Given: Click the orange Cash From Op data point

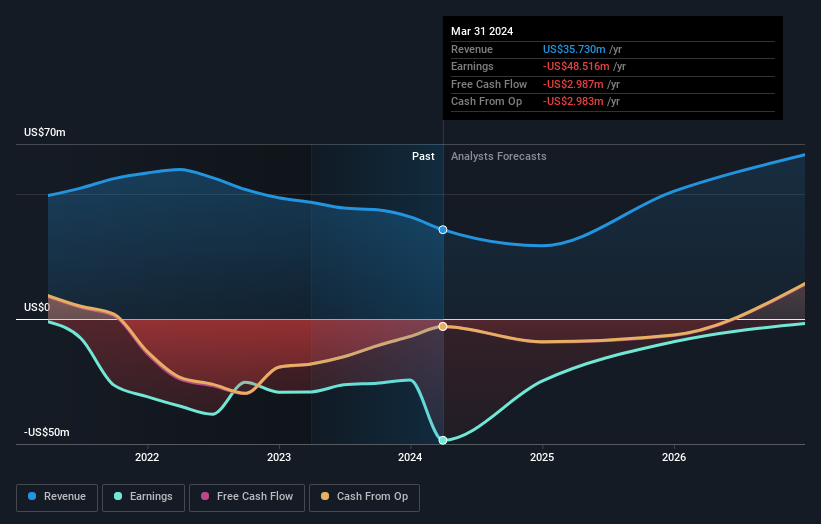Looking at the screenshot, I should pyautogui.click(x=443, y=327).
